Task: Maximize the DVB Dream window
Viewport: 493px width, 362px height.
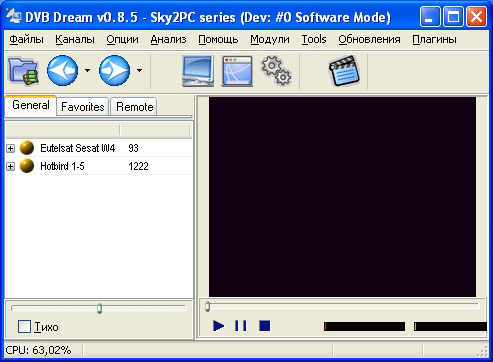Action: click(x=453, y=17)
